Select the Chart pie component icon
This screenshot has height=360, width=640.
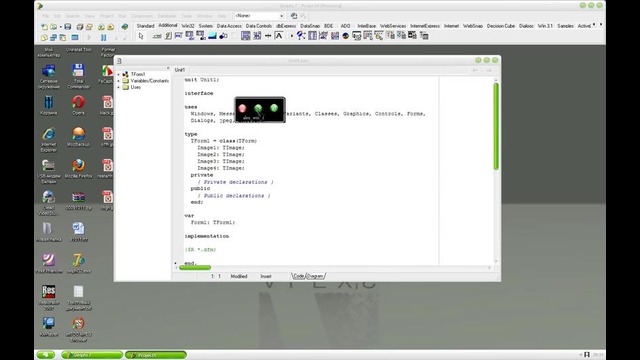coord(346,36)
